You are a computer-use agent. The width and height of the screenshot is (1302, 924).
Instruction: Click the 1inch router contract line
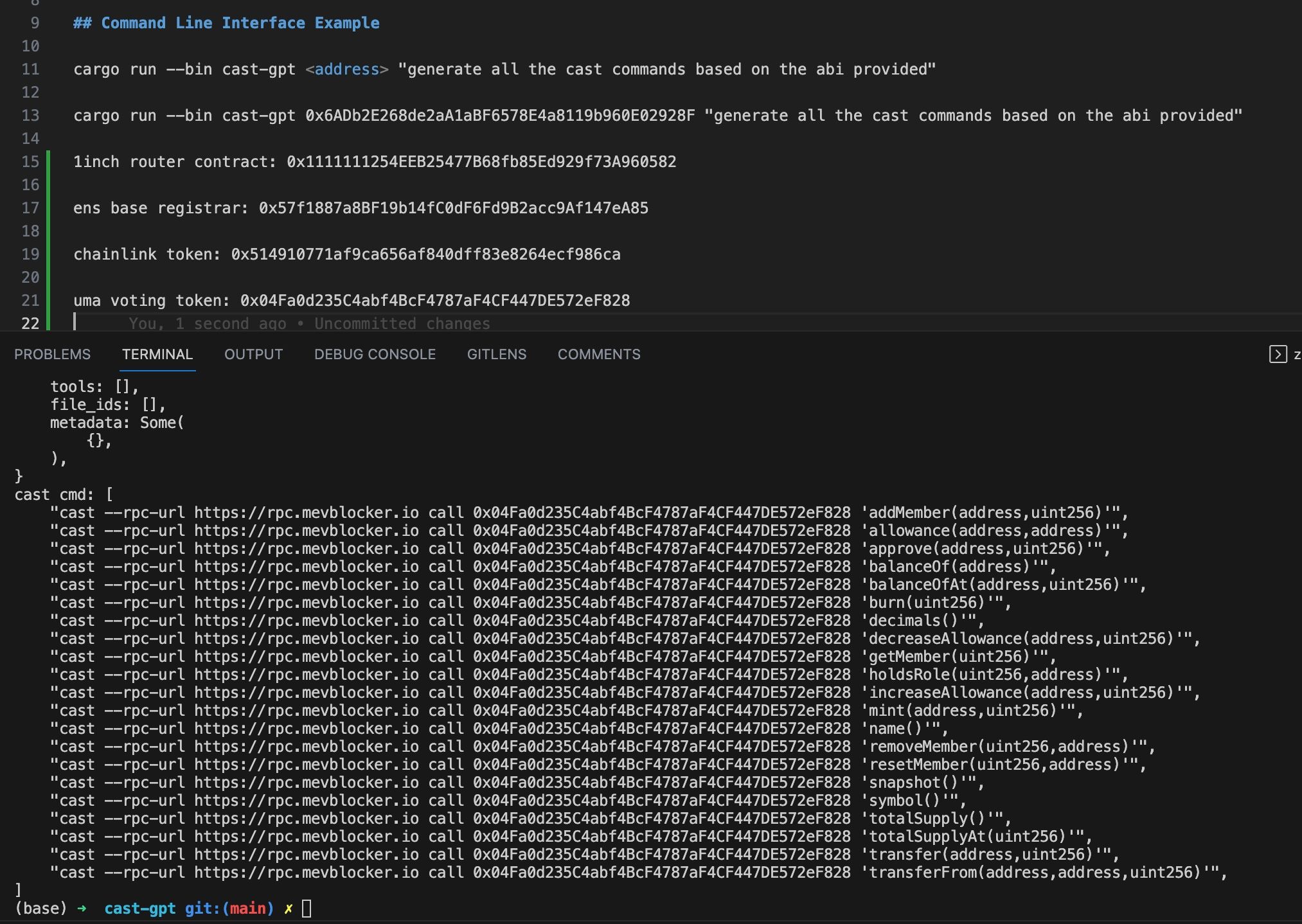click(x=375, y=162)
